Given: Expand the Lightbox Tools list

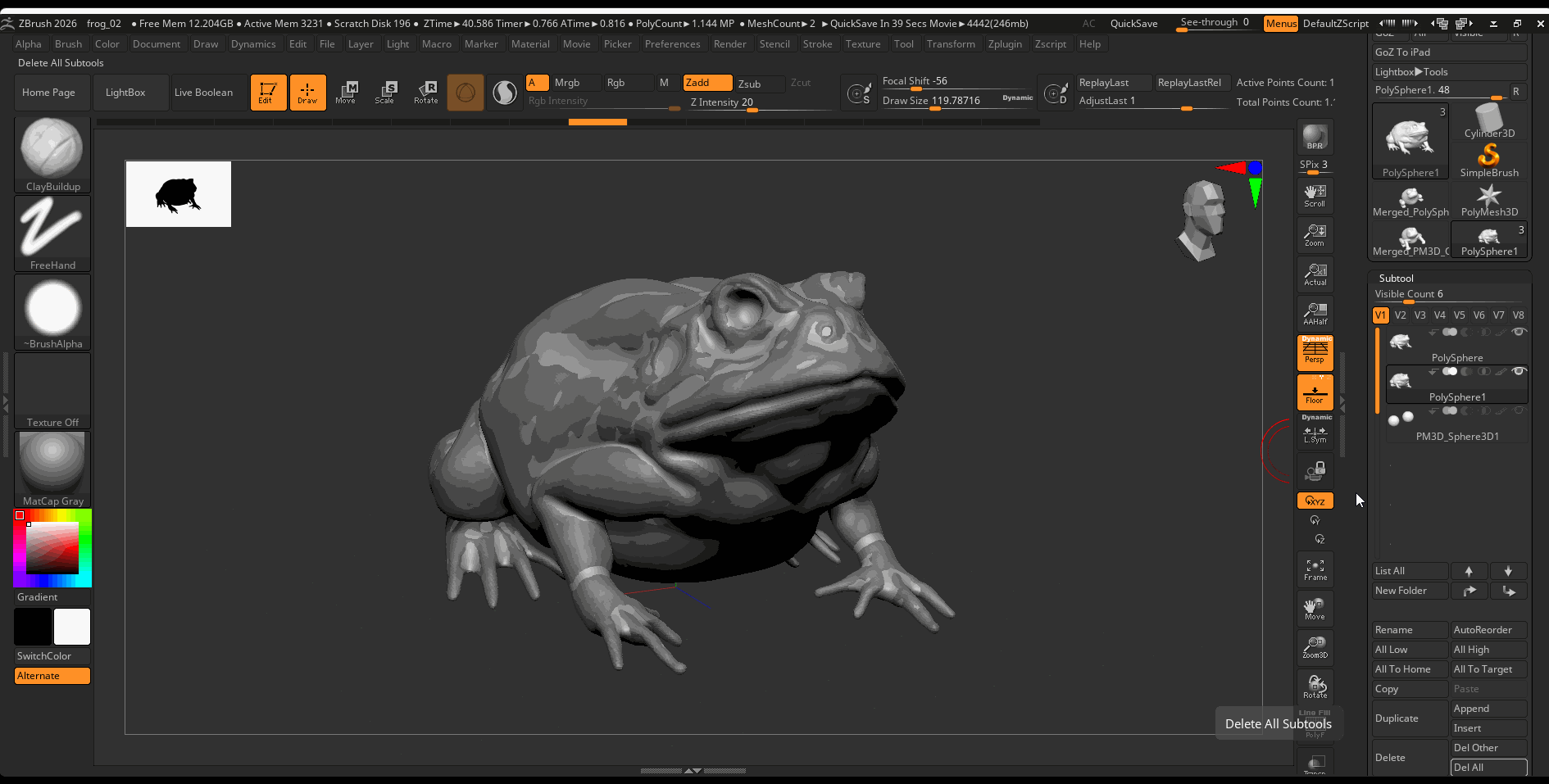Looking at the screenshot, I should pyautogui.click(x=1411, y=72).
